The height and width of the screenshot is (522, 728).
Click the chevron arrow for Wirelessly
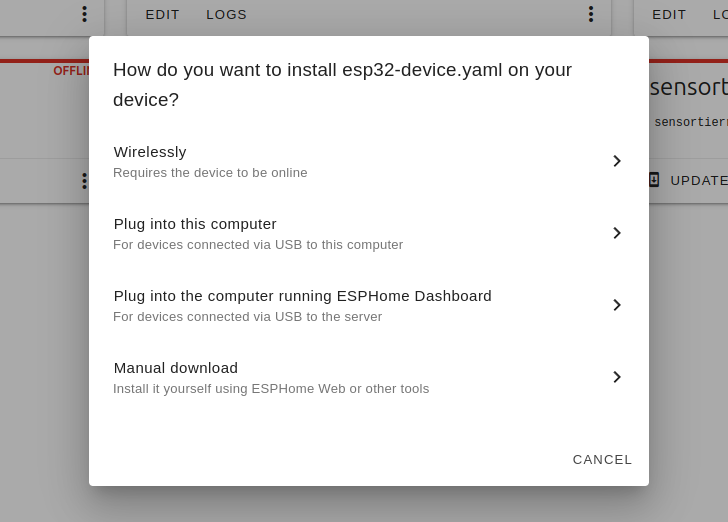(617, 161)
